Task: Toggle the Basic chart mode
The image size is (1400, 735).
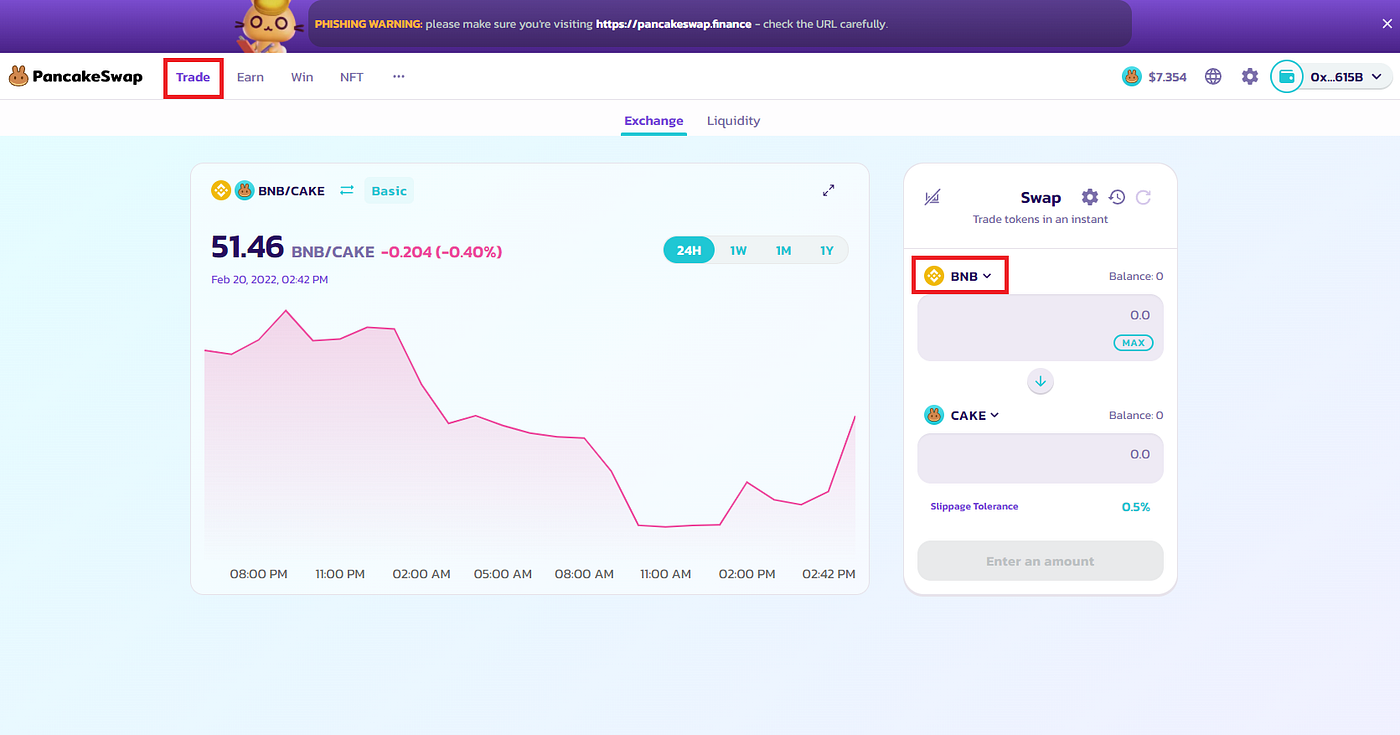Action: 389,191
